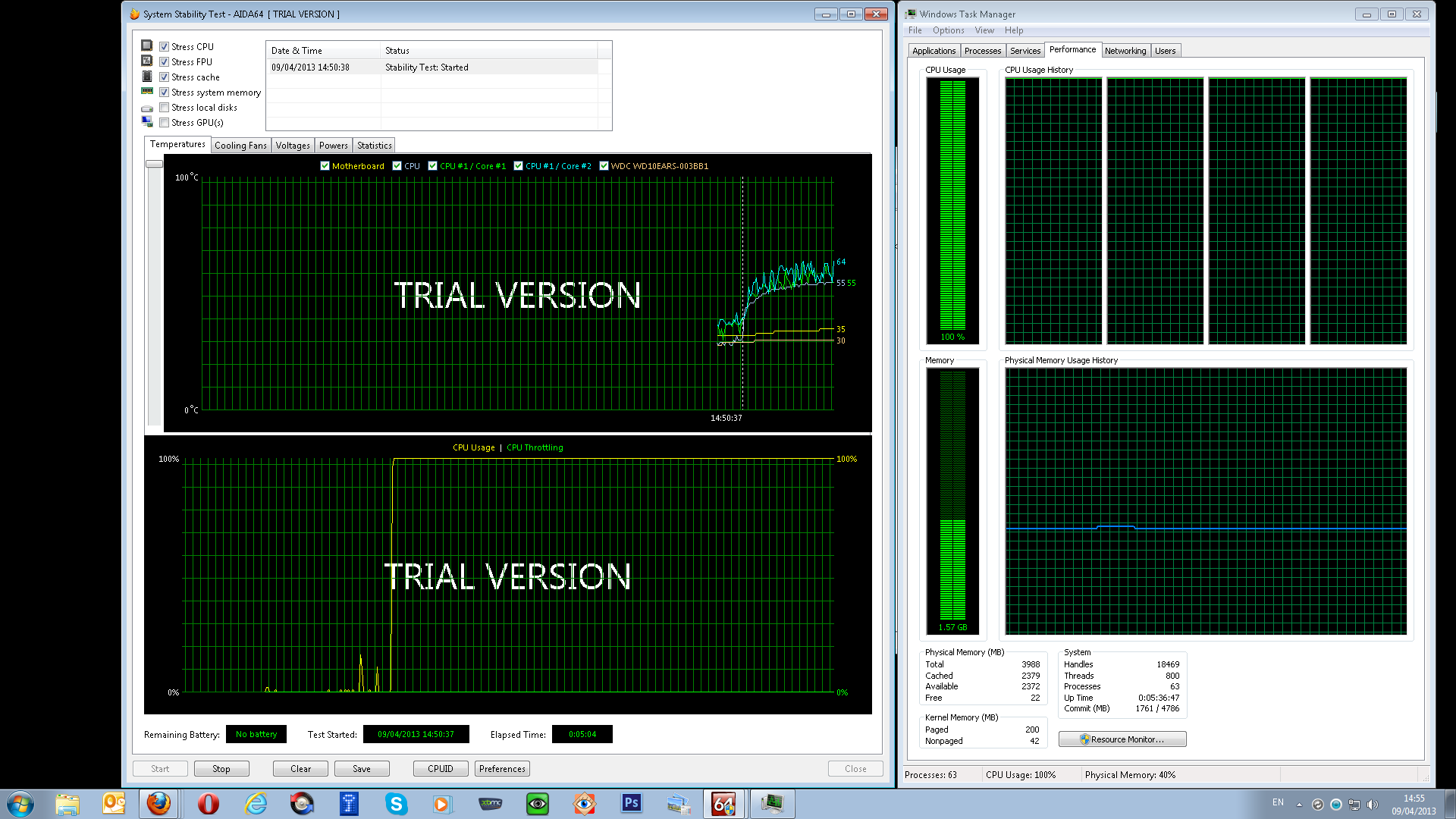Screen dimensions: 1456x819
Task: Open the network tray icon
Action: [x=1354, y=805]
